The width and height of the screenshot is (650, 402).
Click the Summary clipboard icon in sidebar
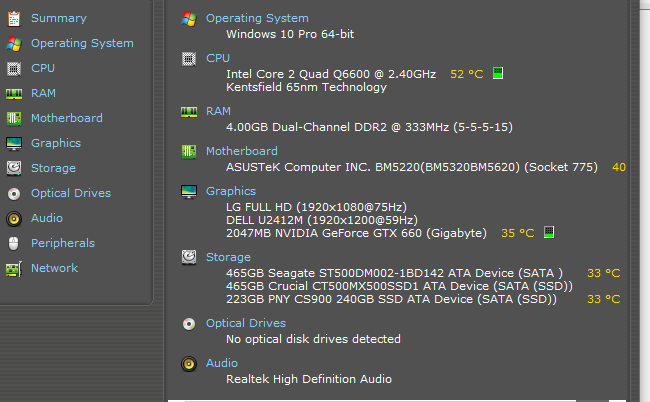coord(14,19)
